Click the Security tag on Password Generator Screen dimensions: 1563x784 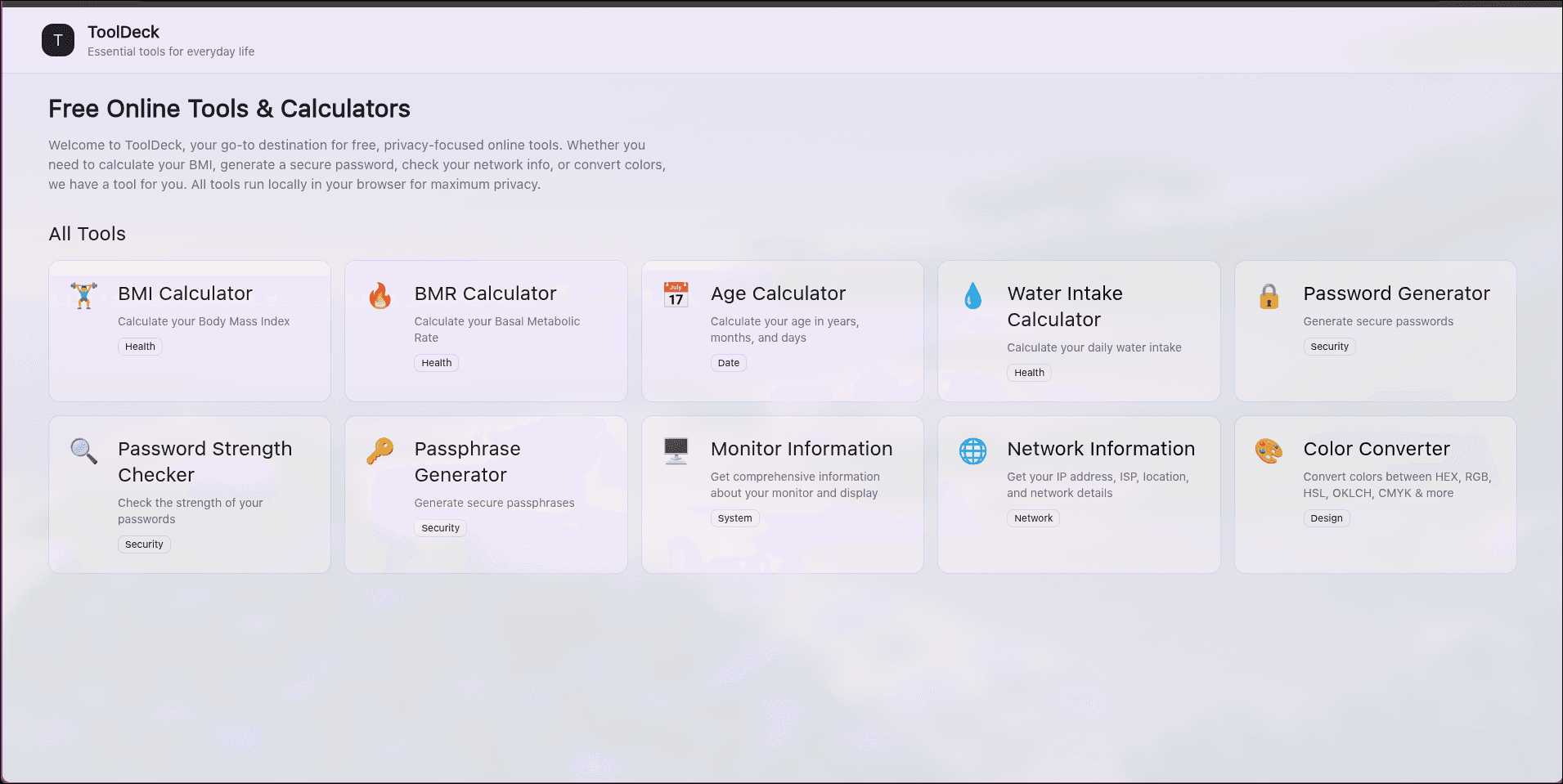1329,347
